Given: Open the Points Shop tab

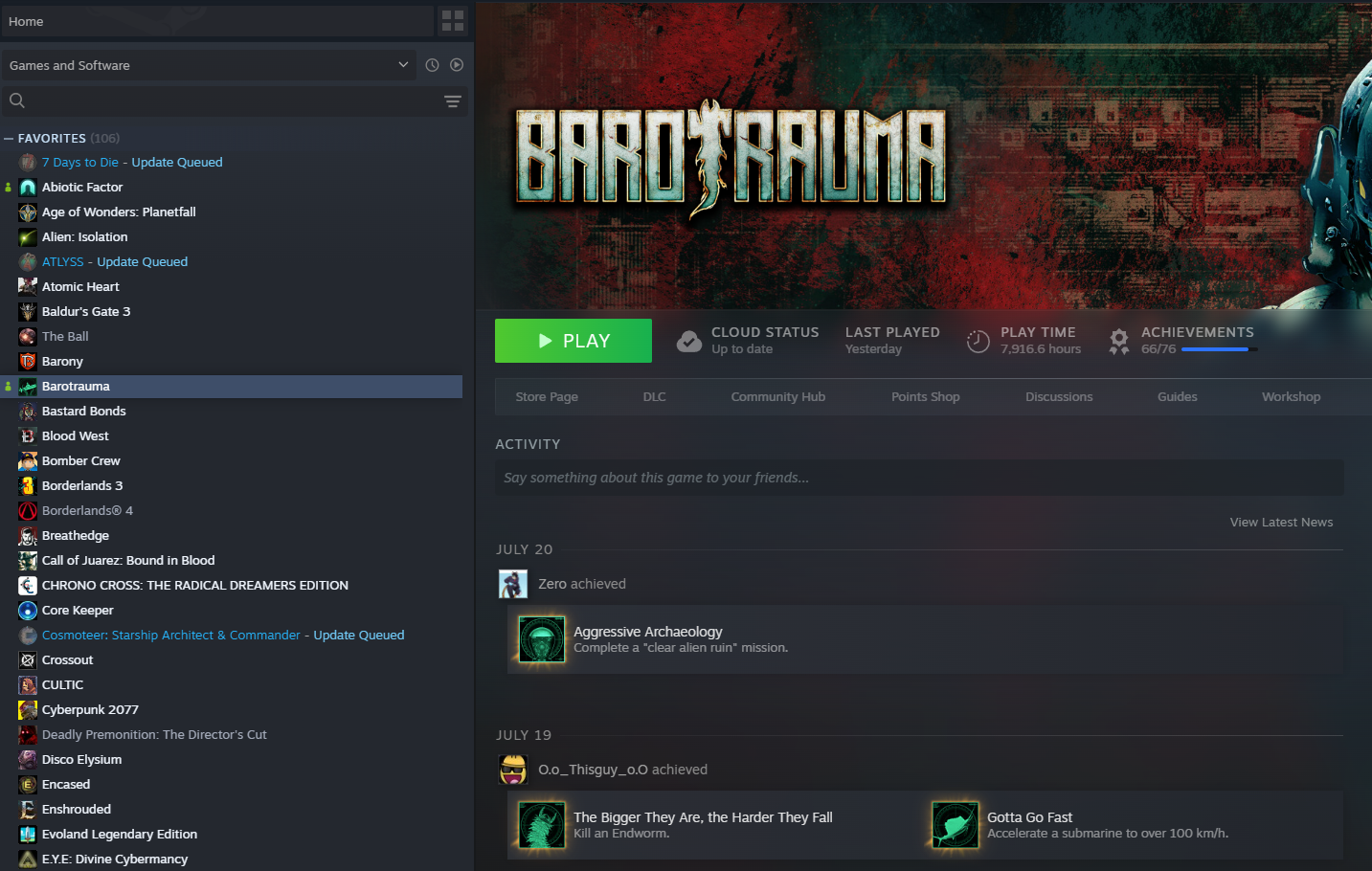Looking at the screenshot, I should [926, 397].
